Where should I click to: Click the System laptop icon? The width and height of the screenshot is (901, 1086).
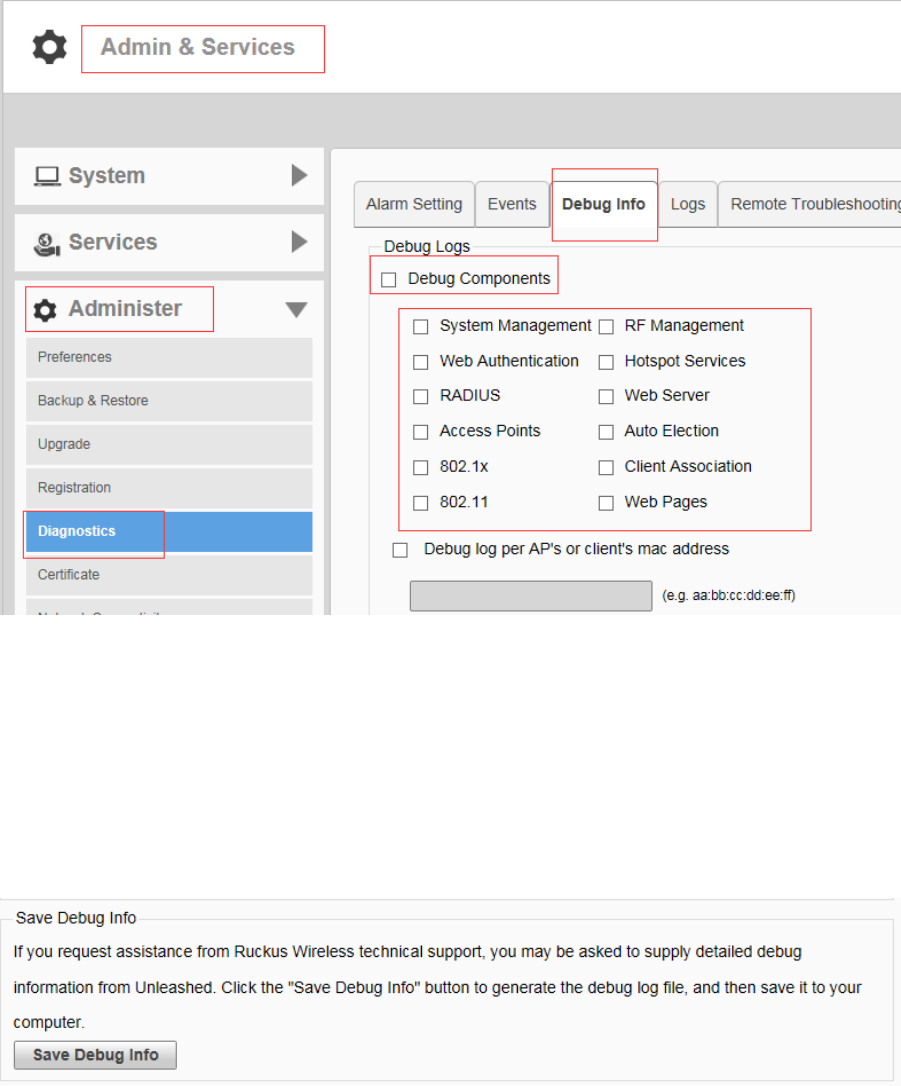tap(47, 177)
